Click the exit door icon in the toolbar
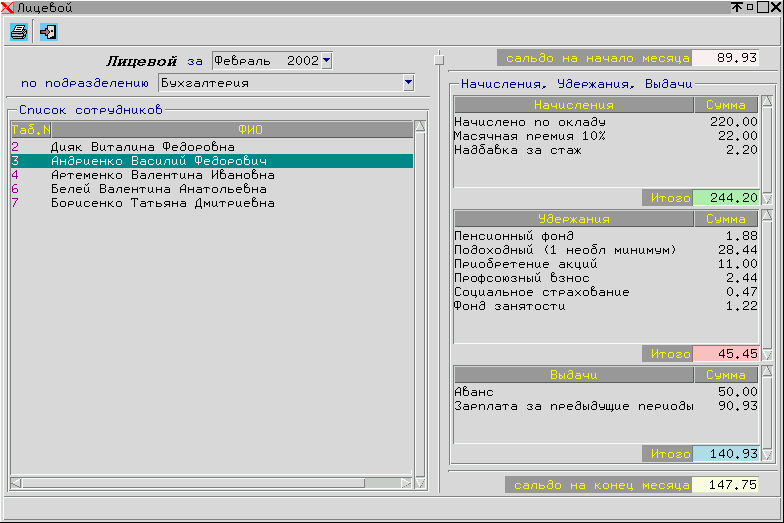Viewport: 784px width, 523px height. click(x=47, y=32)
